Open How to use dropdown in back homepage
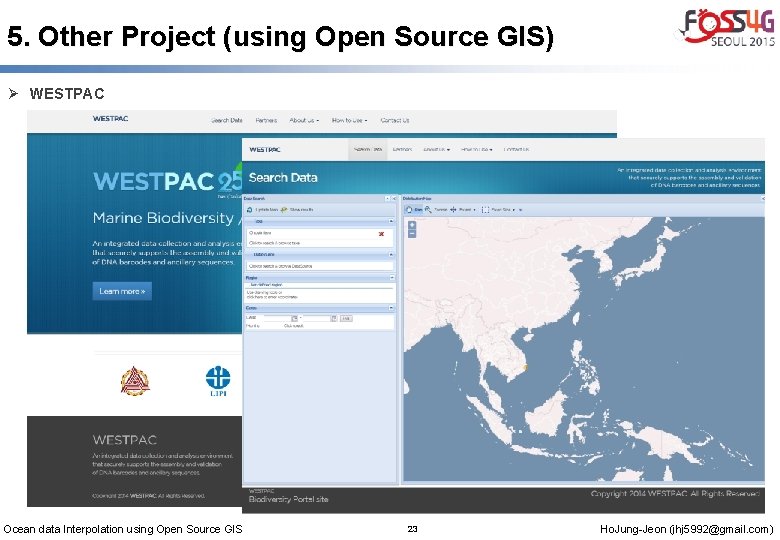This screenshot has height=540, width=780. click(x=349, y=120)
